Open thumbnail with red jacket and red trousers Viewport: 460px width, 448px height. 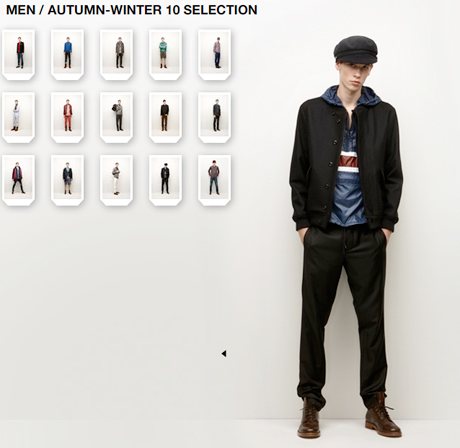point(68,117)
